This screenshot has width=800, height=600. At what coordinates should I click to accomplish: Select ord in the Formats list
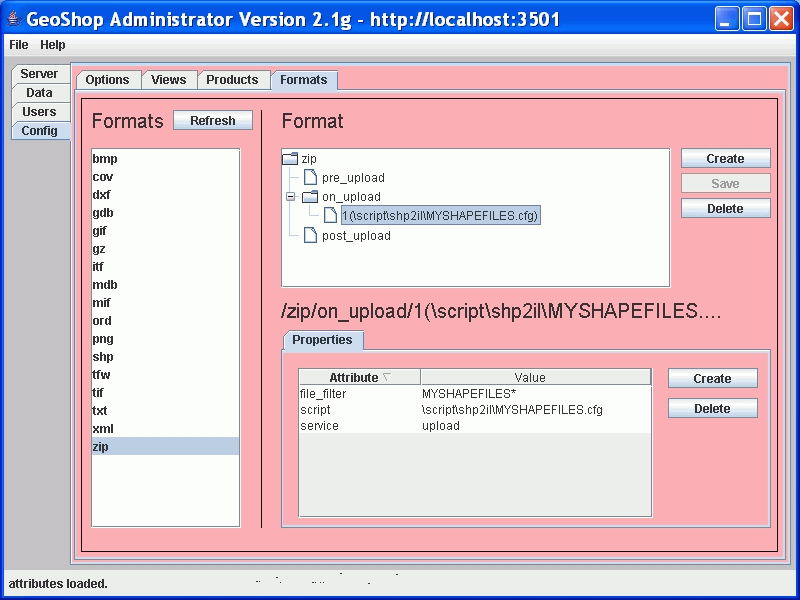165,321
